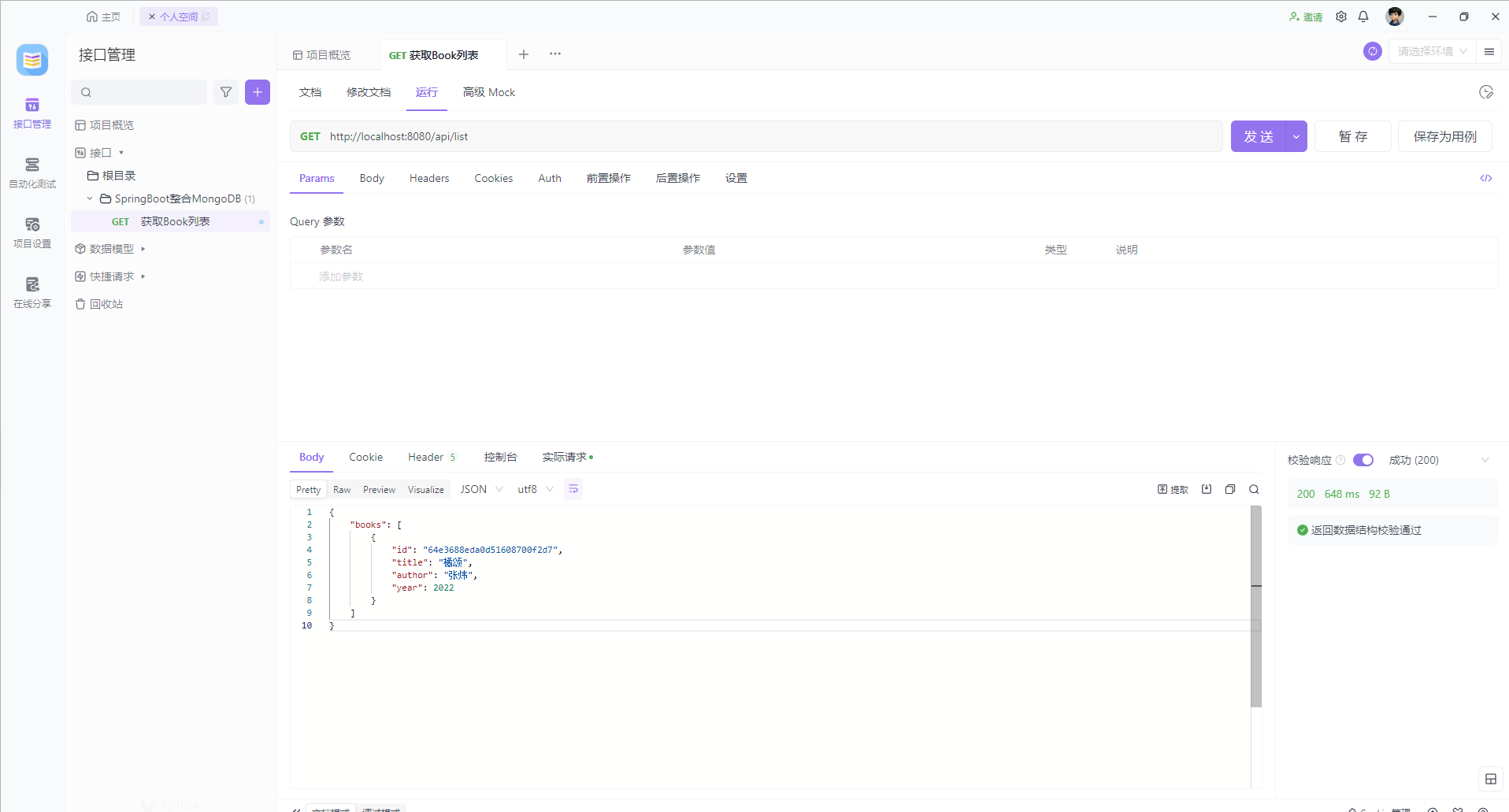This screenshot has width=1509, height=812.
Task: Select the GET 获取Book列表 tree item
Action: [170, 221]
